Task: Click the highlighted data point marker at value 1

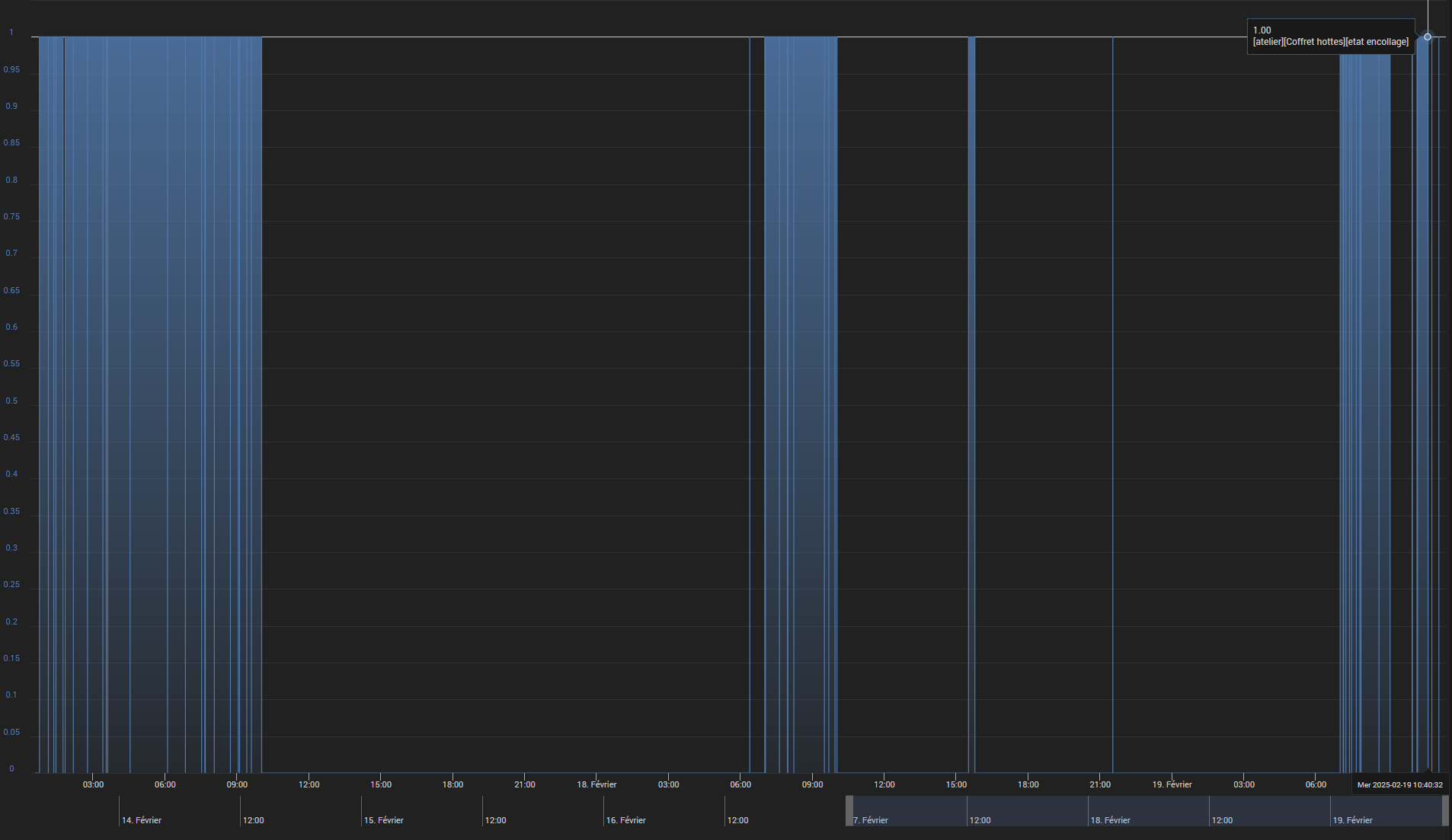Action: pyautogui.click(x=1428, y=37)
